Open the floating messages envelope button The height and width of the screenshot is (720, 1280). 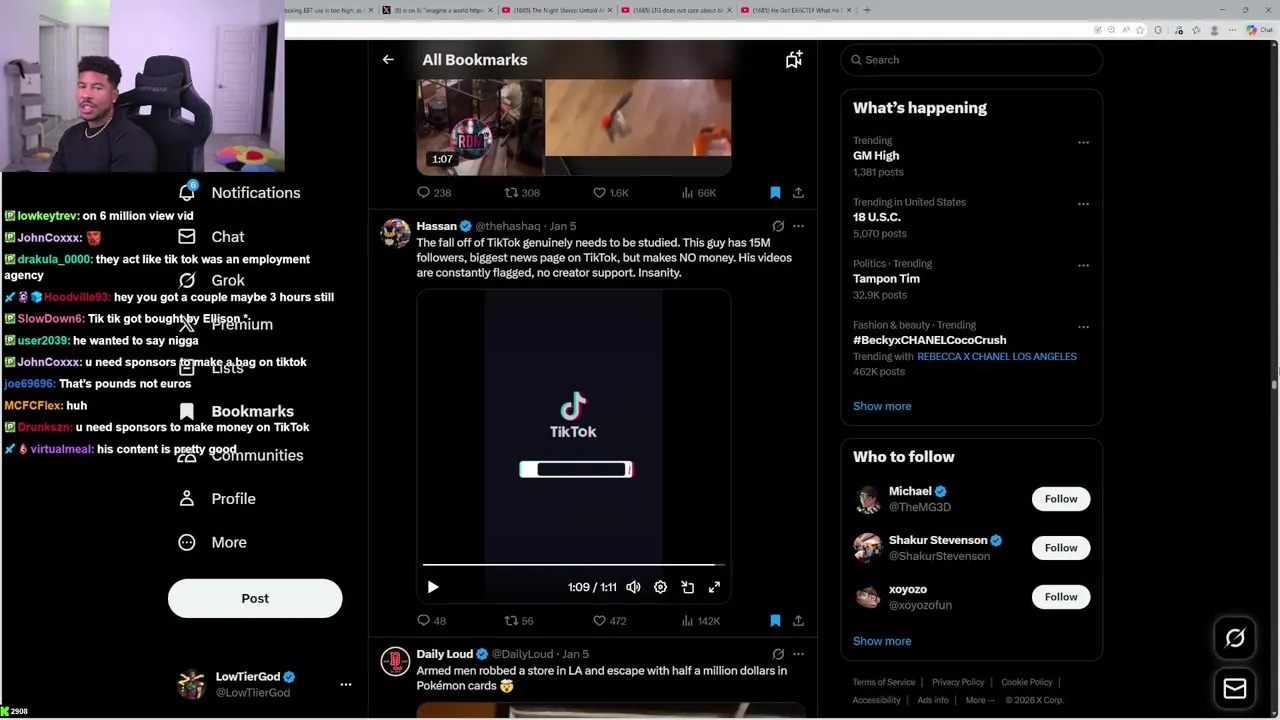[1235, 688]
